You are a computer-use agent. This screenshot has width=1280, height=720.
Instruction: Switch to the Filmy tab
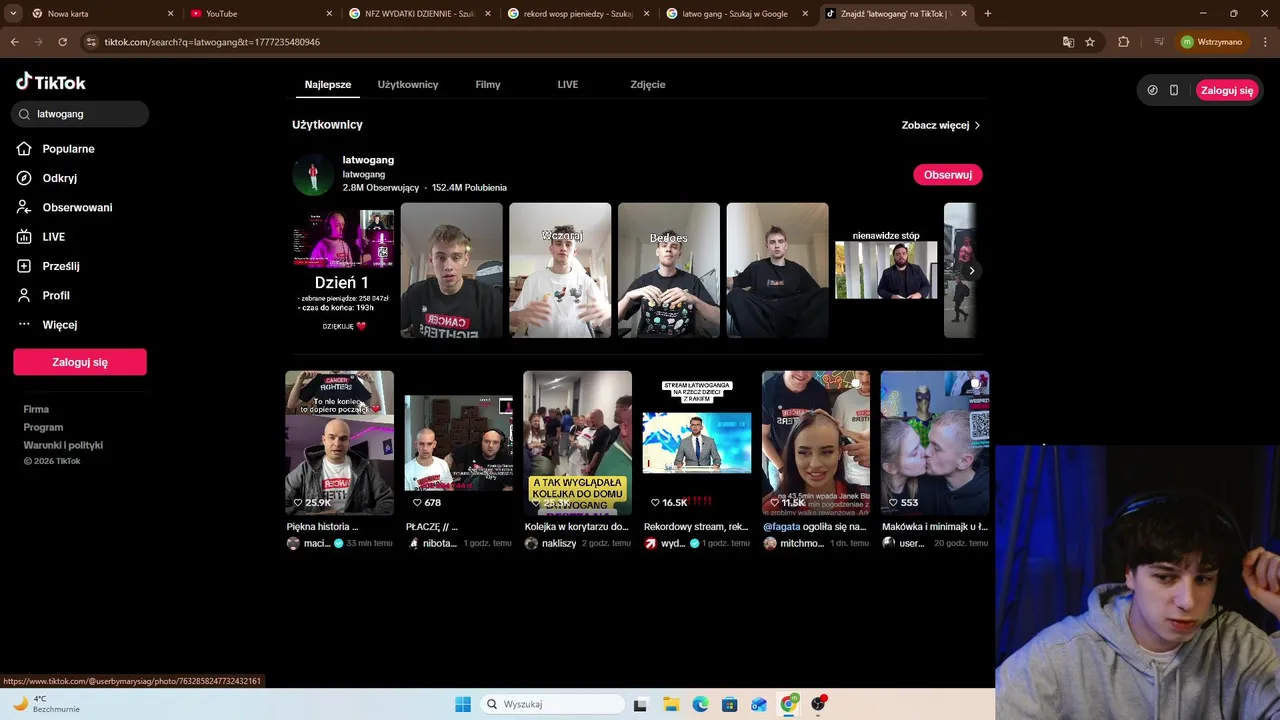click(x=488, y=85)
